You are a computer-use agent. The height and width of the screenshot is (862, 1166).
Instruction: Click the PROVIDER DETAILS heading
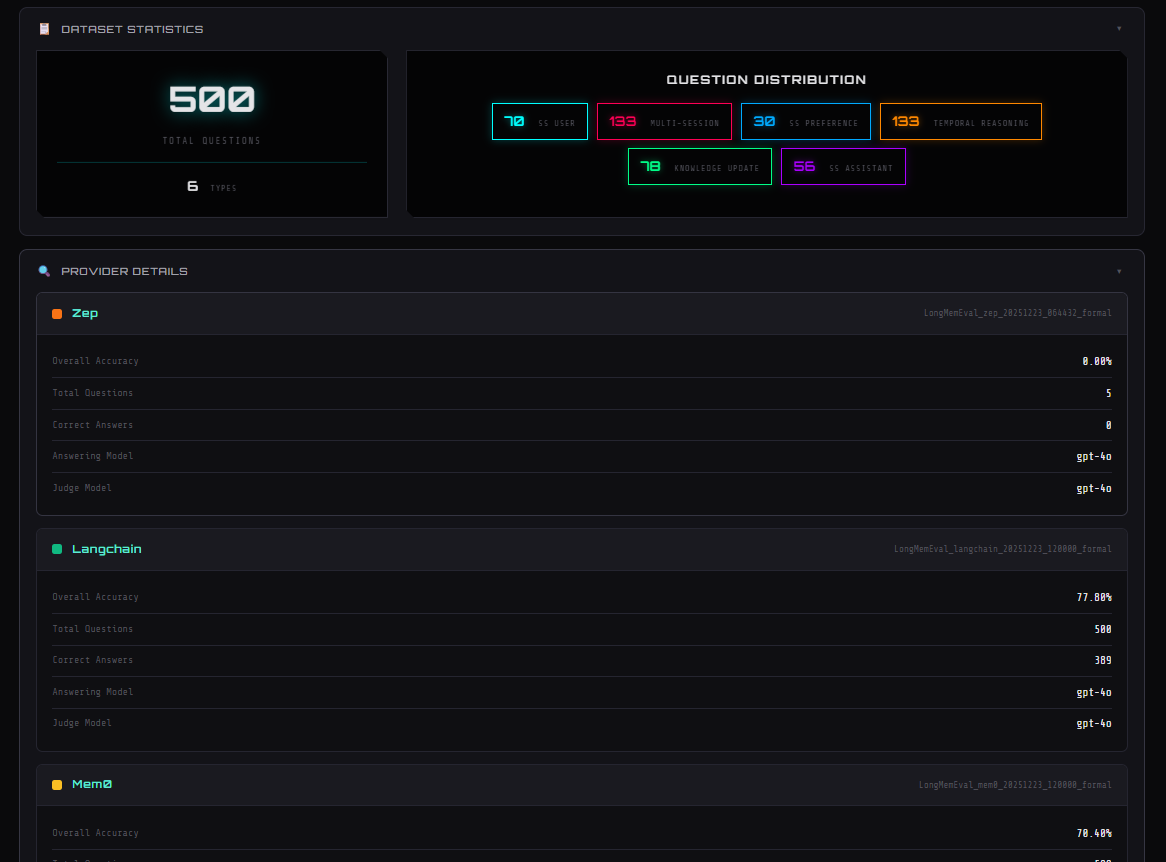click(x=124, y=271)
